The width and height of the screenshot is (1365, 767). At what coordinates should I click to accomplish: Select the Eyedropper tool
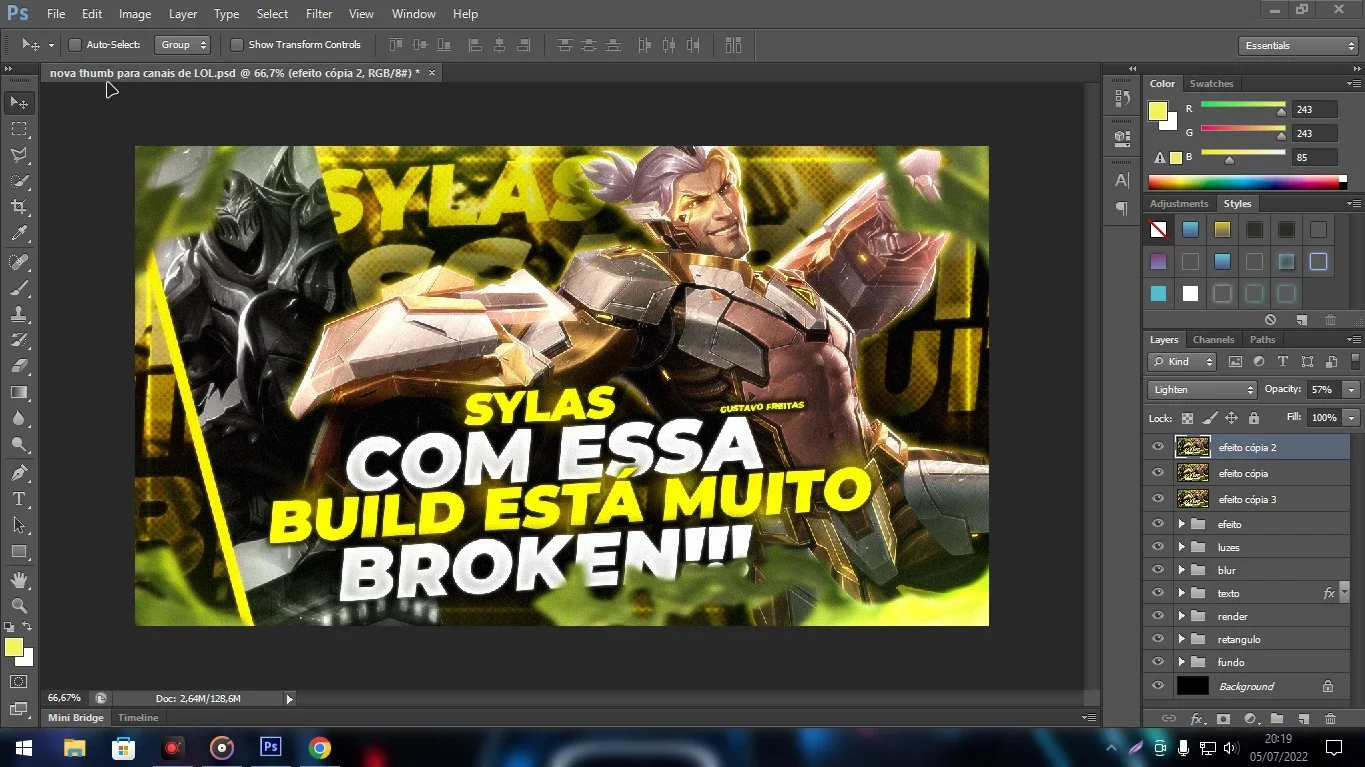coord(19,234)
